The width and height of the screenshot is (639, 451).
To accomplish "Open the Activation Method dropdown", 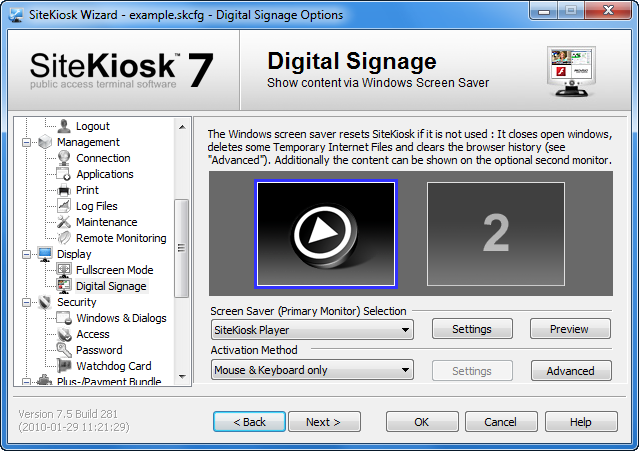I will click(312, 370).
